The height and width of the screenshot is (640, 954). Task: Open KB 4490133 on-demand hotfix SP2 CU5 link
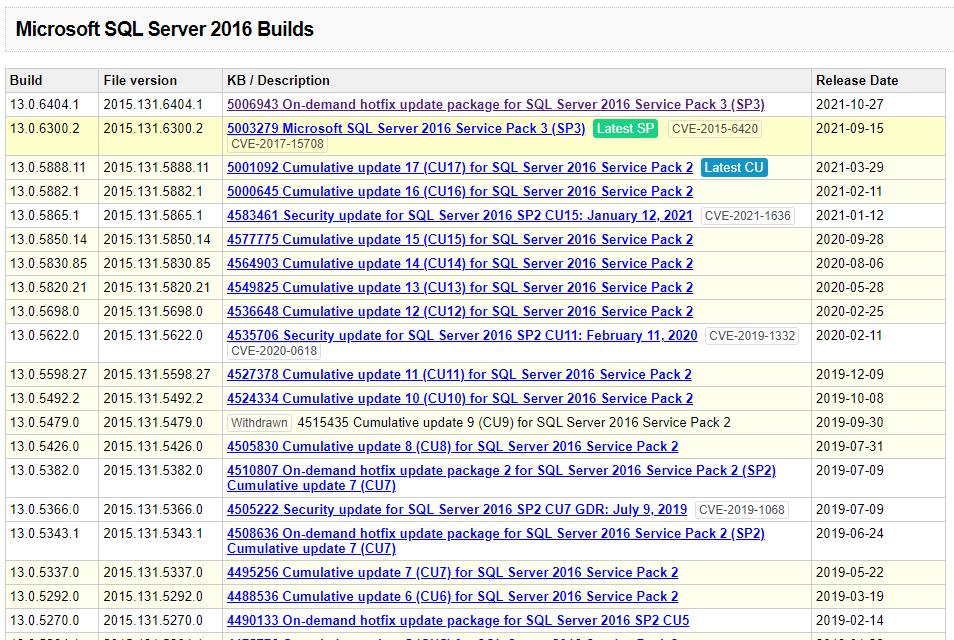(458, 621)
